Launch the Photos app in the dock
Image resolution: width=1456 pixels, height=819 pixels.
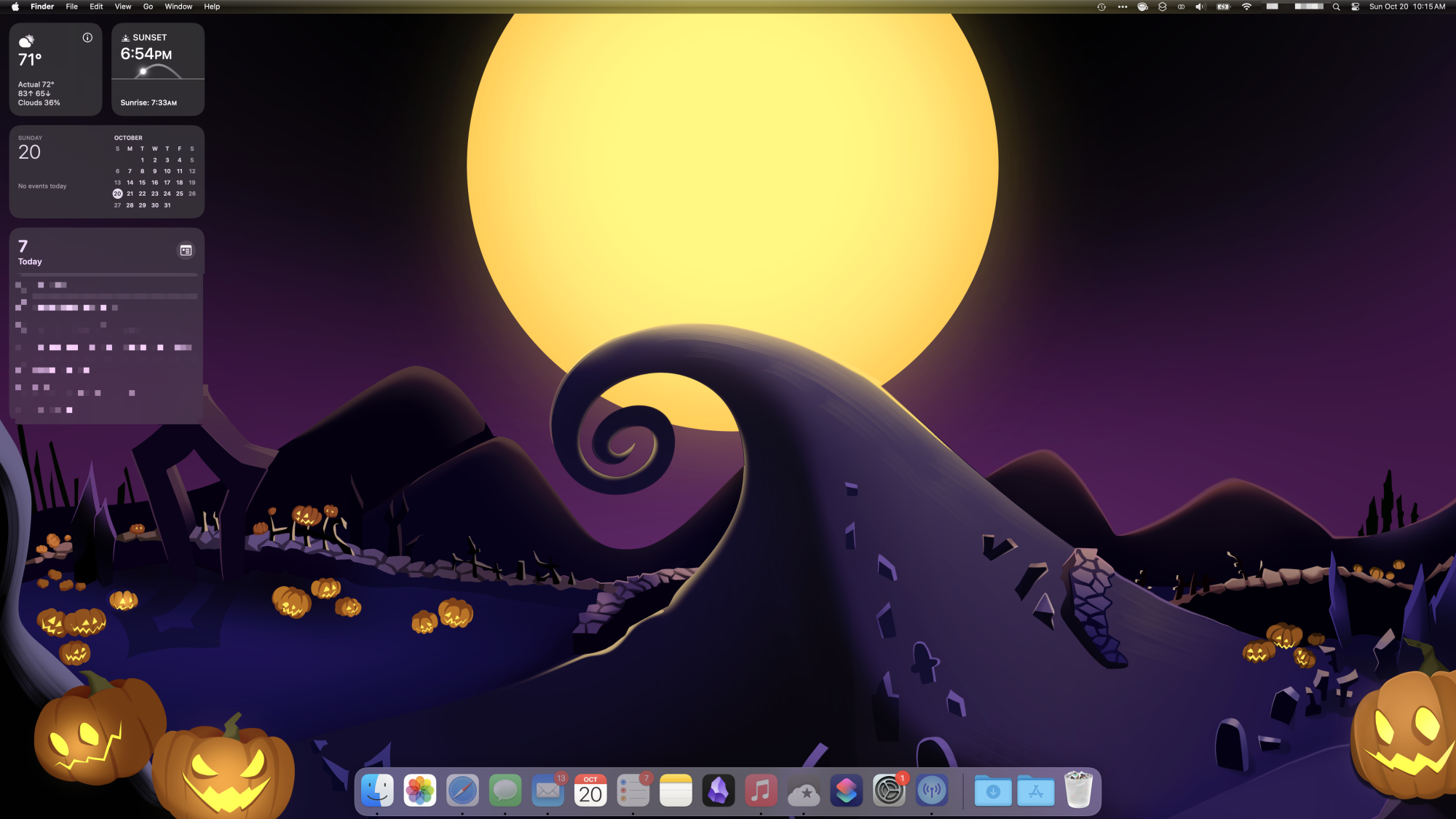click(x=420, y=791)
